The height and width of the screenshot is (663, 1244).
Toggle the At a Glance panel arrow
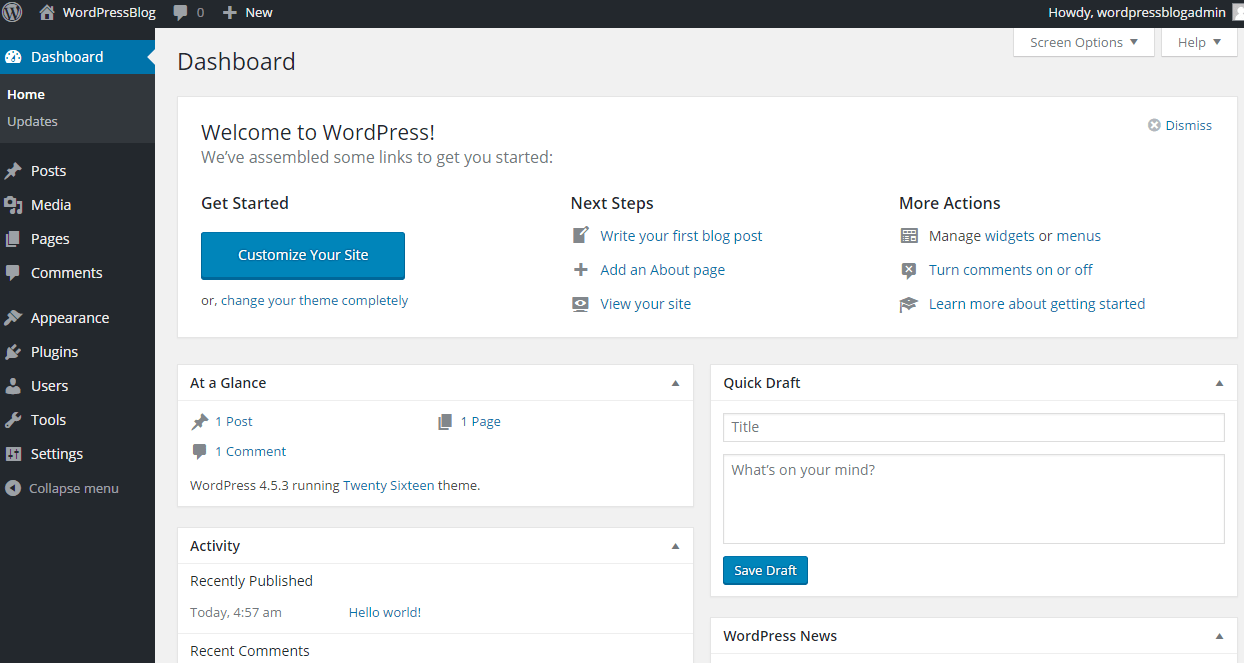[x=675, y=383]
